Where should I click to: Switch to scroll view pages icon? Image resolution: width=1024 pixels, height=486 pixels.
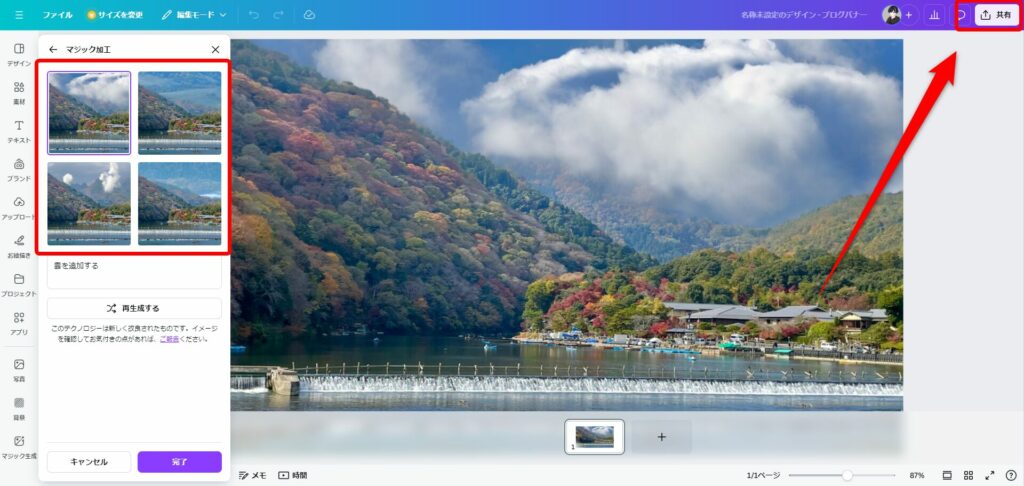click(x=948, y=476)
